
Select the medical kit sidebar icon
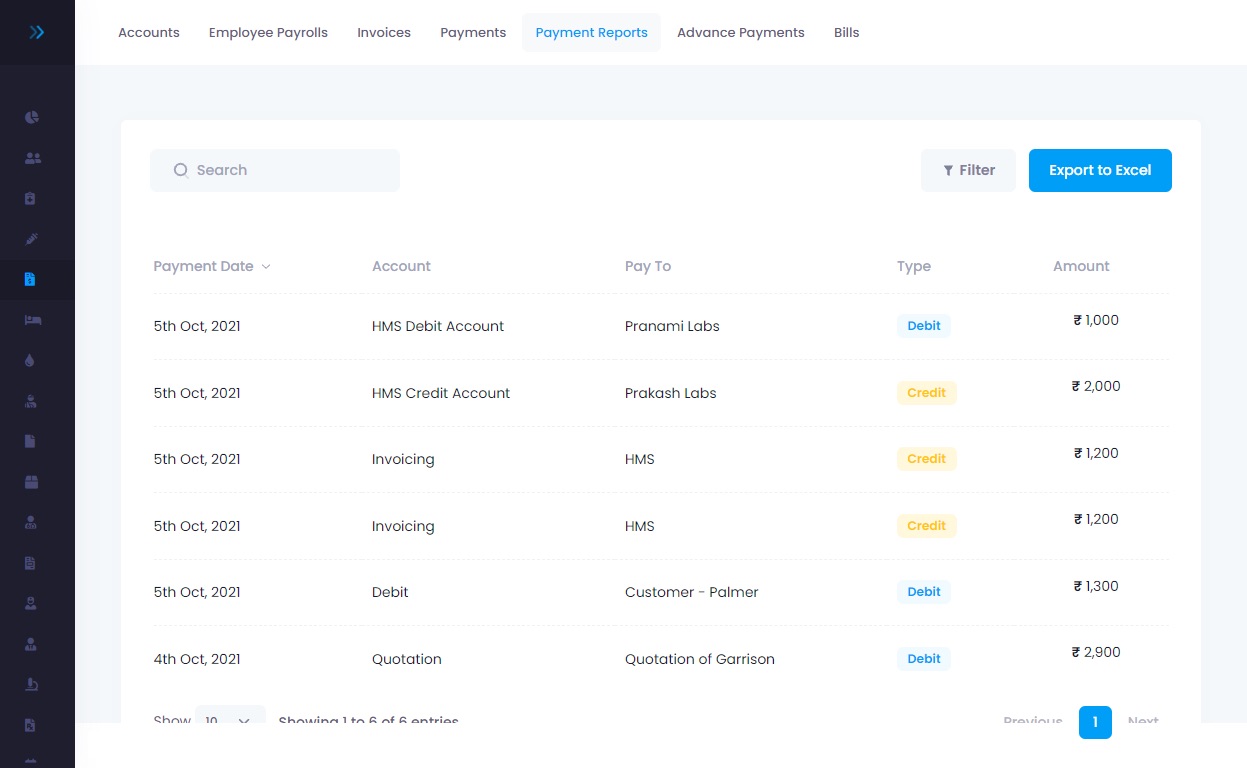coord(31,198)
